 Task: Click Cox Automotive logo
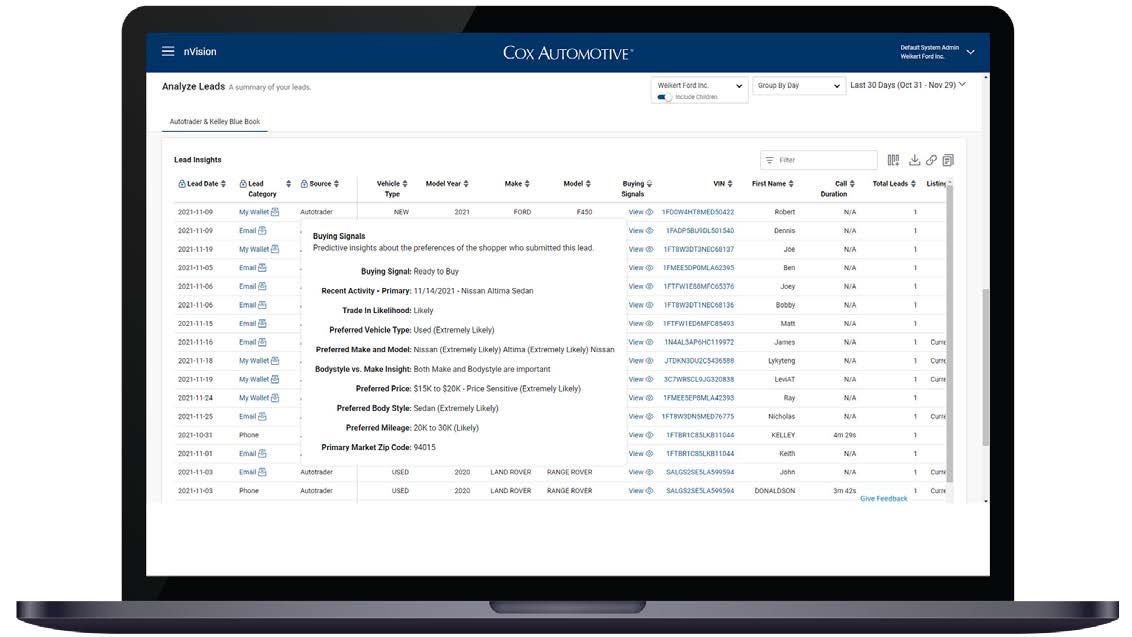[x=567, y=53]
